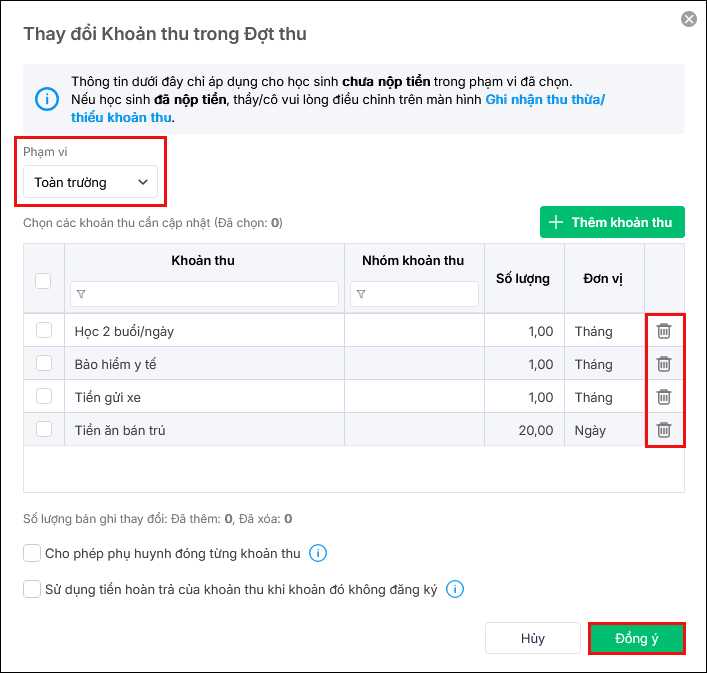The height and width of the screenshot is (673, 707).
Task: Click the Thêm khoản thu button
Action: tap(612, 222)
